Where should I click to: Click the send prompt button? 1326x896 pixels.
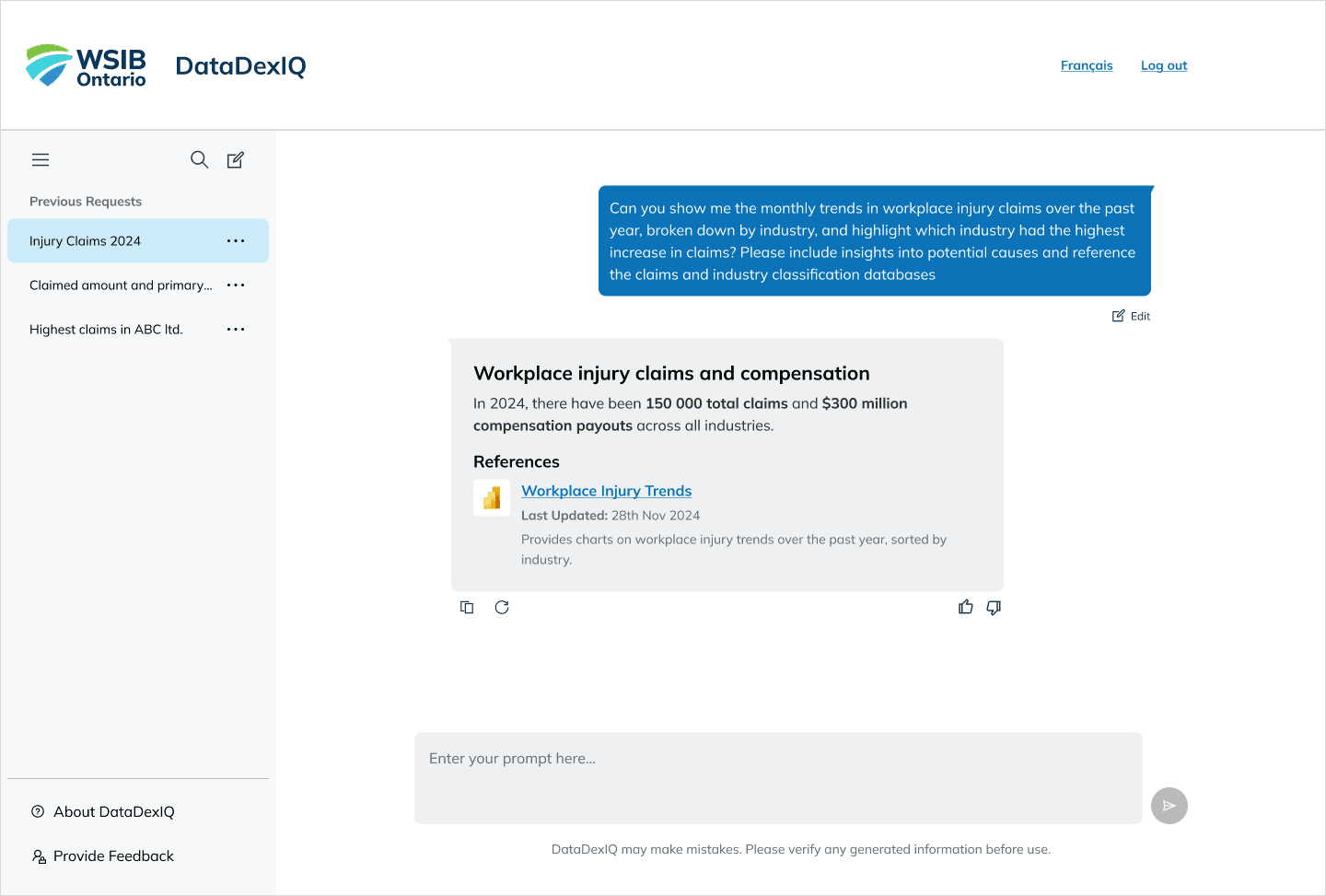tap(1169, 806)
